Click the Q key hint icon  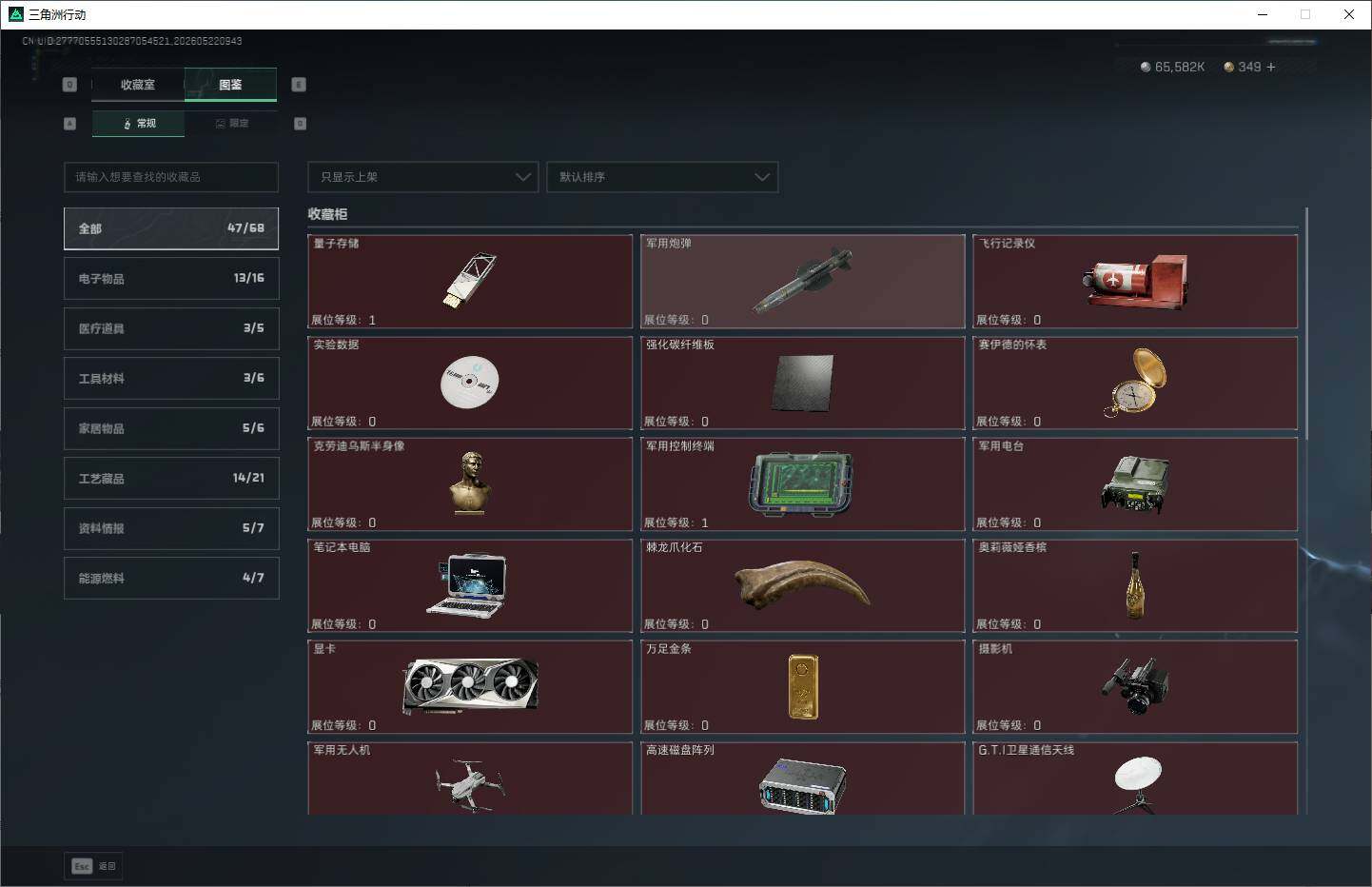coord(69,85)
